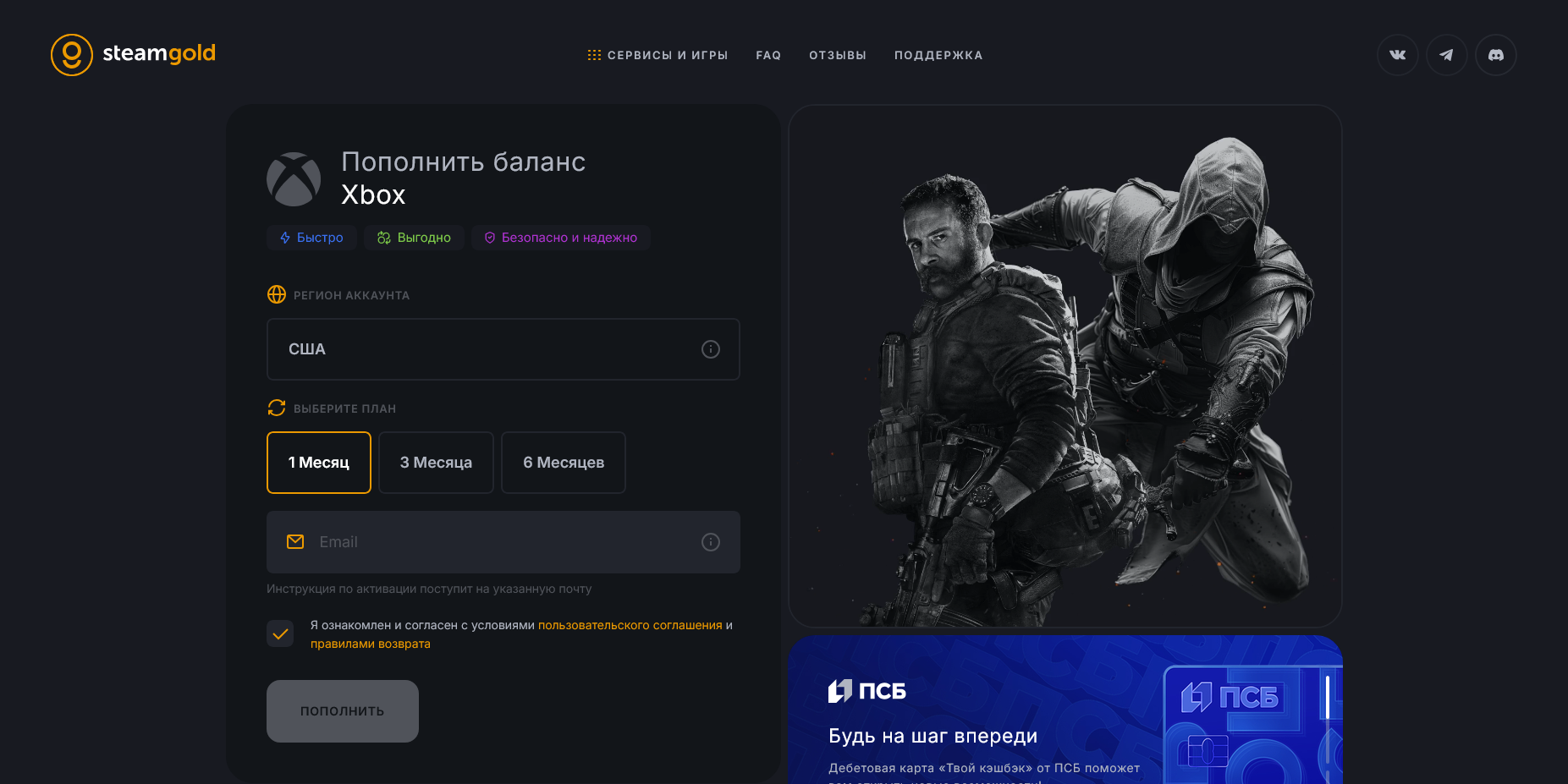Open the США region dropdown
Viewport: 1568px width, 784px height.
click(503, 349)
